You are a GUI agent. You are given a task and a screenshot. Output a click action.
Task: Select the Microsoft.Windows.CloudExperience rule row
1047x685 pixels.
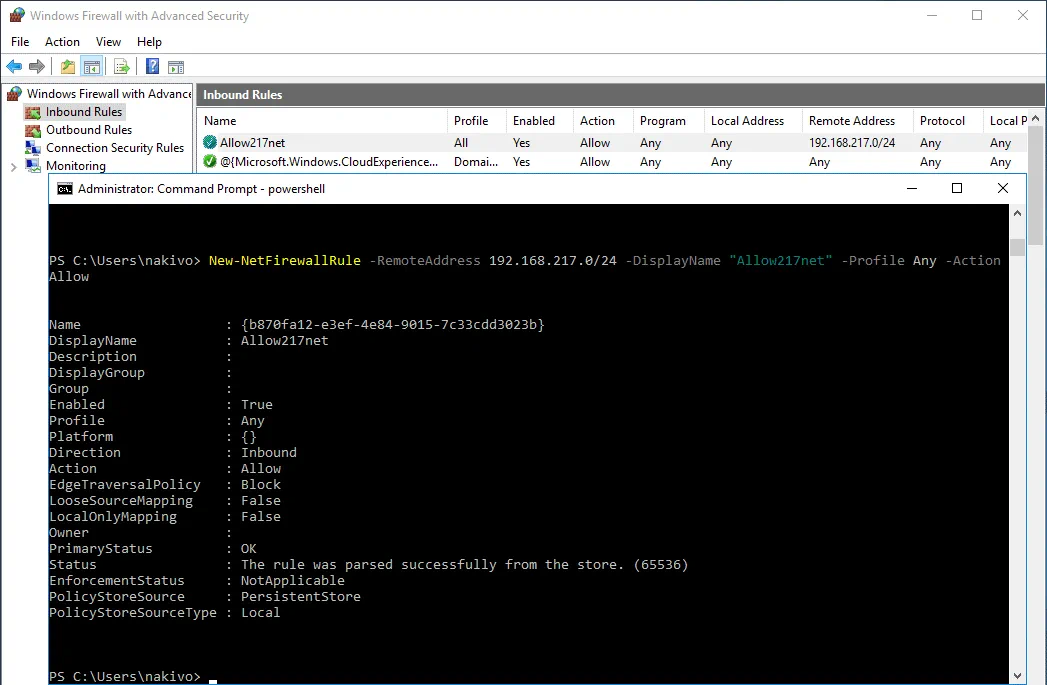click(329, 162)
